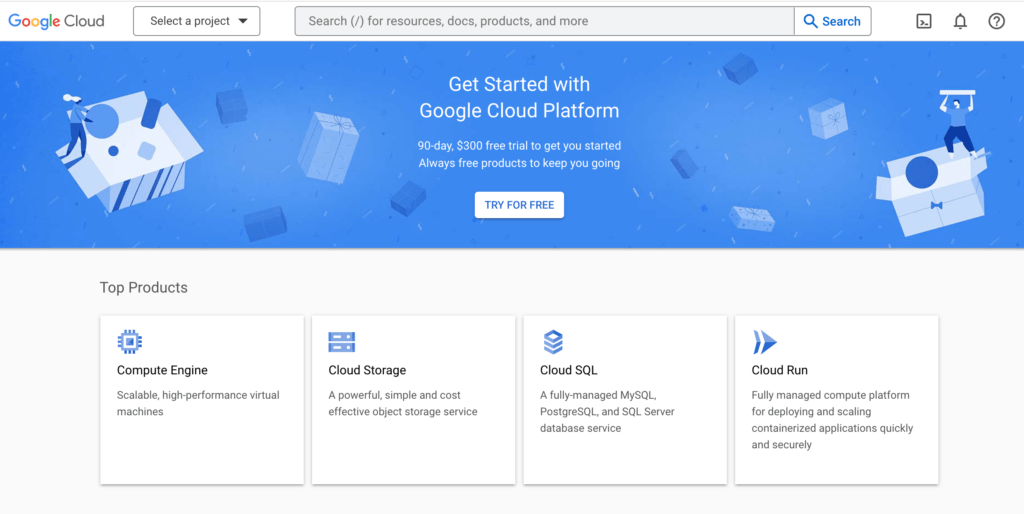Click the Cloud SQL database service description
Screen dimensions: 1024x514
pos(607,411)
